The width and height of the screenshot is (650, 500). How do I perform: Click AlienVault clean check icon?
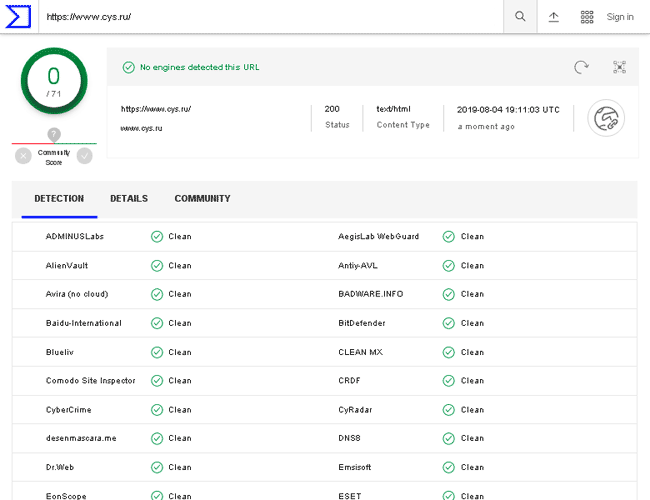click(x=157, y=266)
